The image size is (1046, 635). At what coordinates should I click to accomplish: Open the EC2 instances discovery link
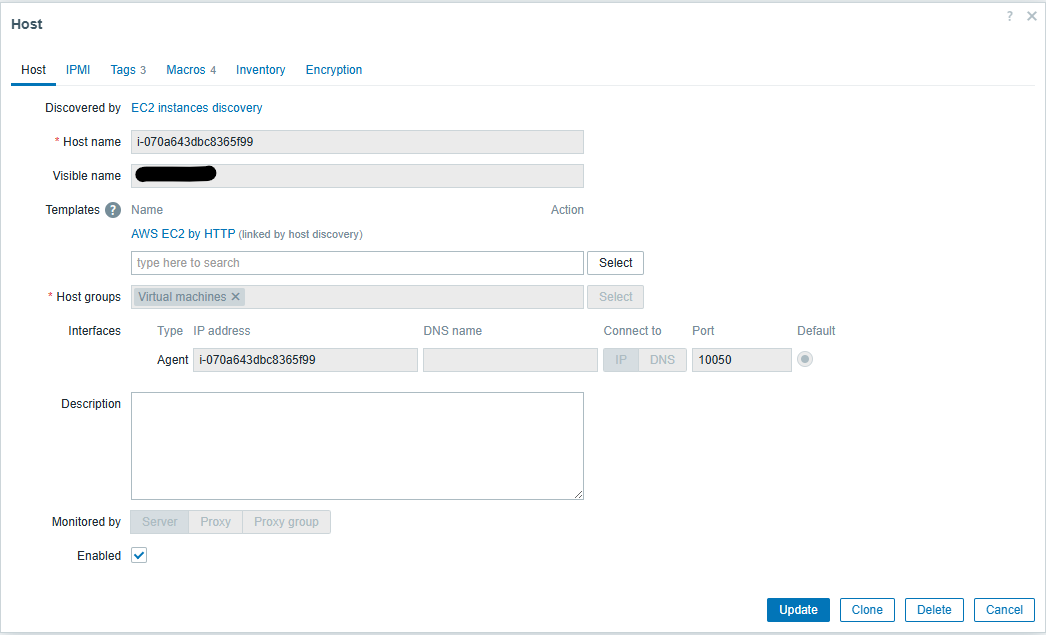(197, 108)
